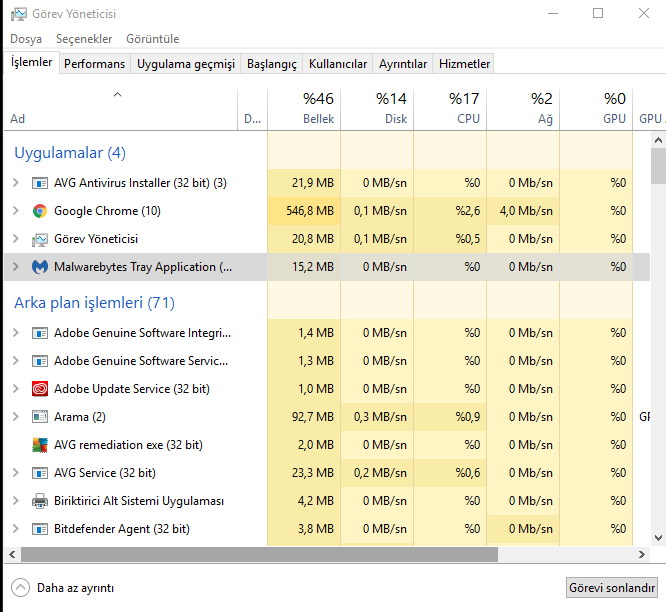Click the vertical scrollbar down arrow
This screenshot has height=612, width=666.
(658, 538)
